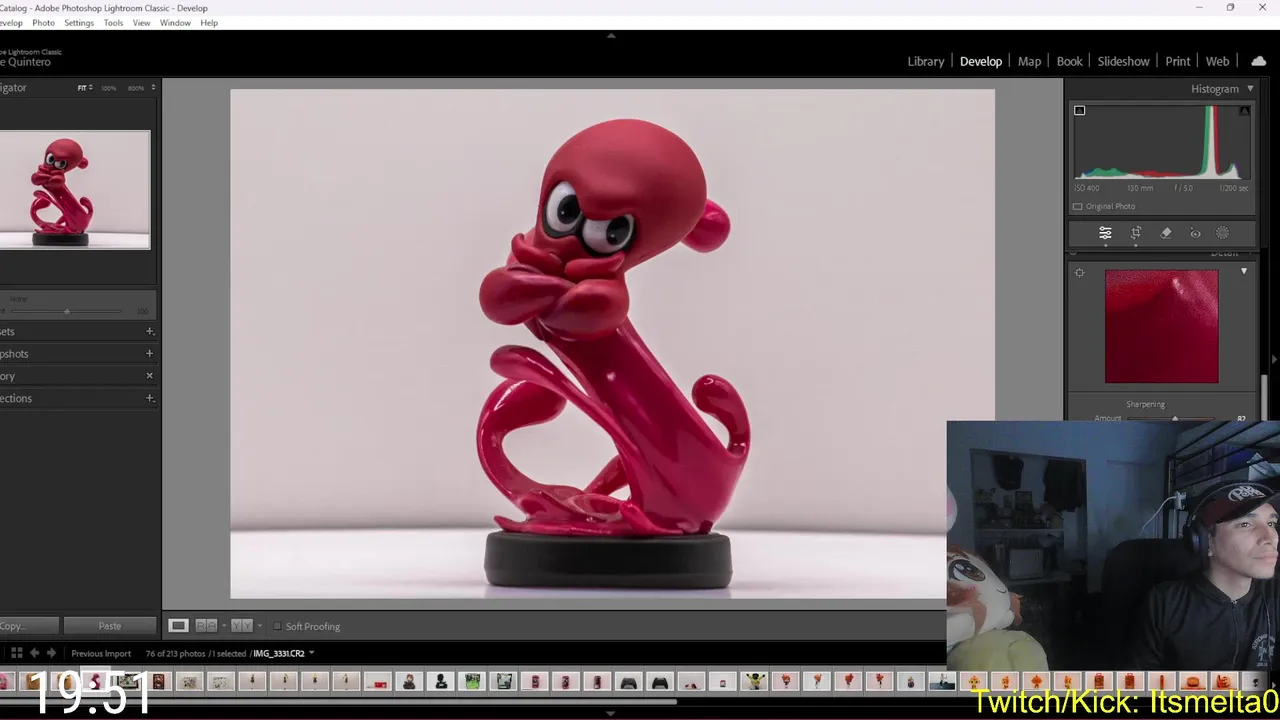Select the Crop overlay tool
Image resolution: width=1280 pixels, height=720 pixels.
pos(1136,233)
